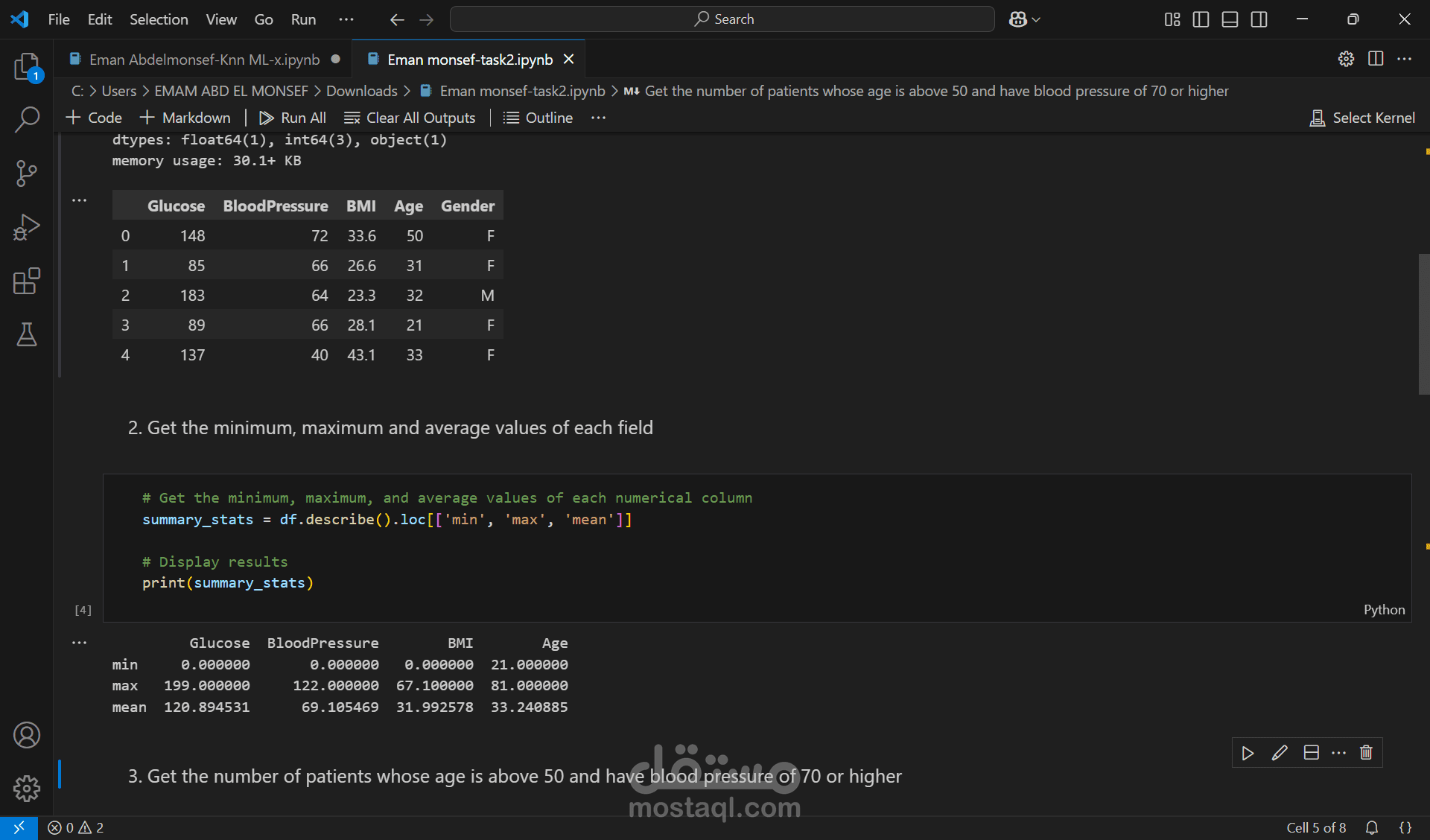
Task: Open the Selection menu
Action: click(x=159, y=19)
